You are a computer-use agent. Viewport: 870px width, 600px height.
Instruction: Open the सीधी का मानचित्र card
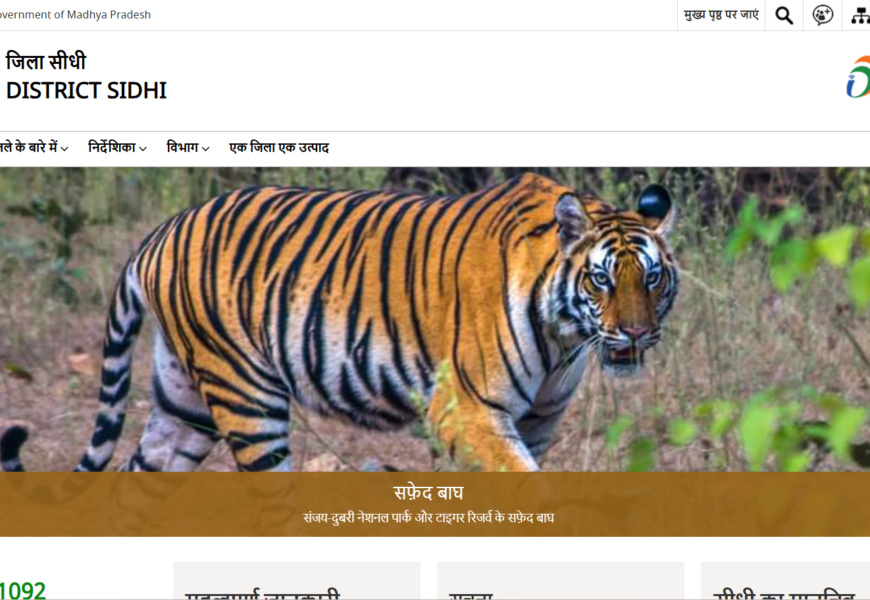785,581
